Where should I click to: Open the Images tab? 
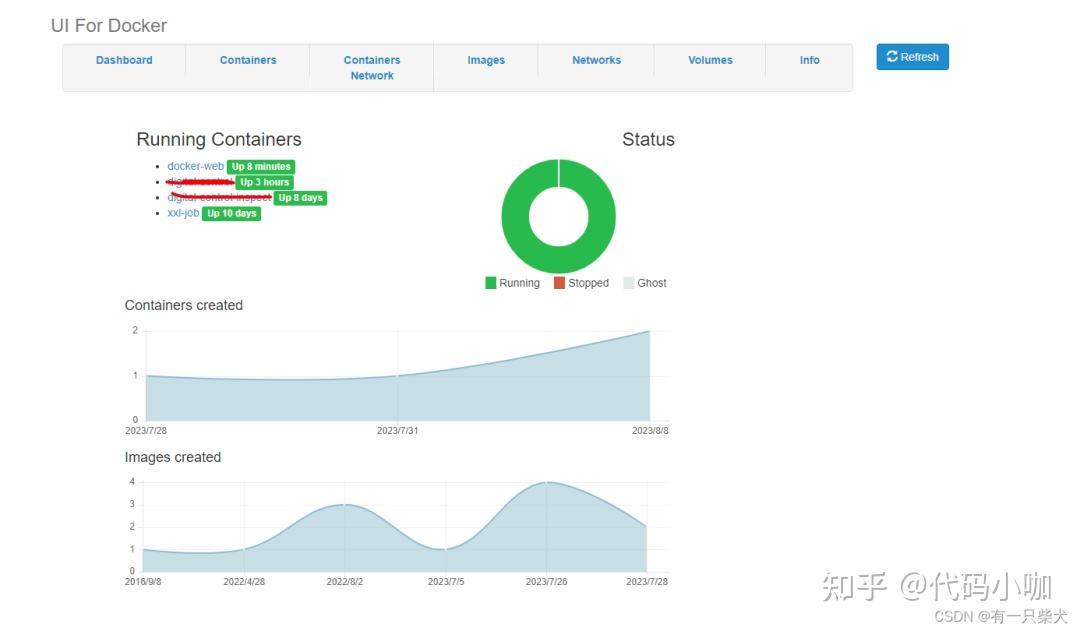[x=485, y=60]
